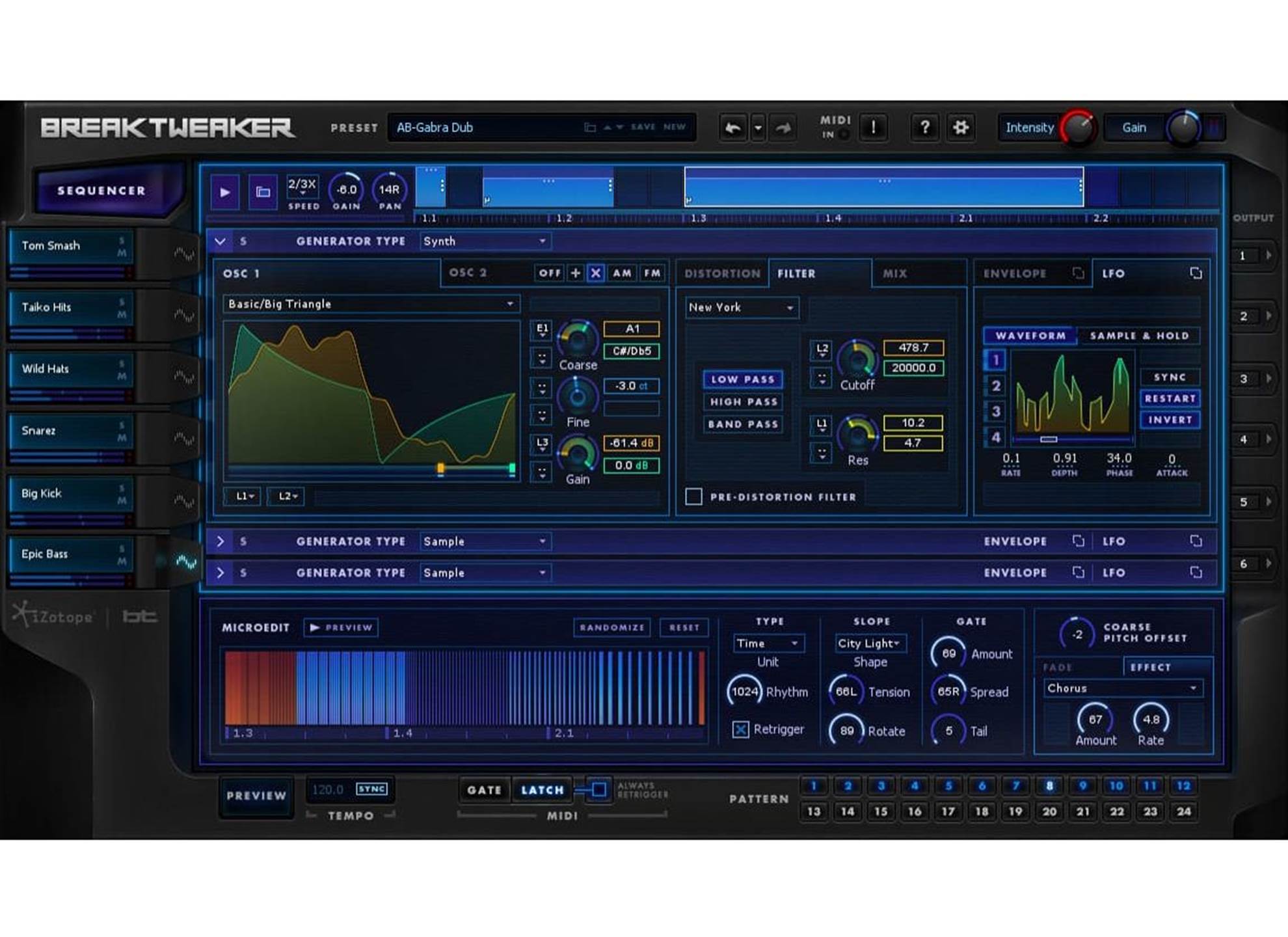The width and height of the screenshot is (1288, 937).
Task: Click the copy icon next to top LFO tab
Action: click(1196, 273)
